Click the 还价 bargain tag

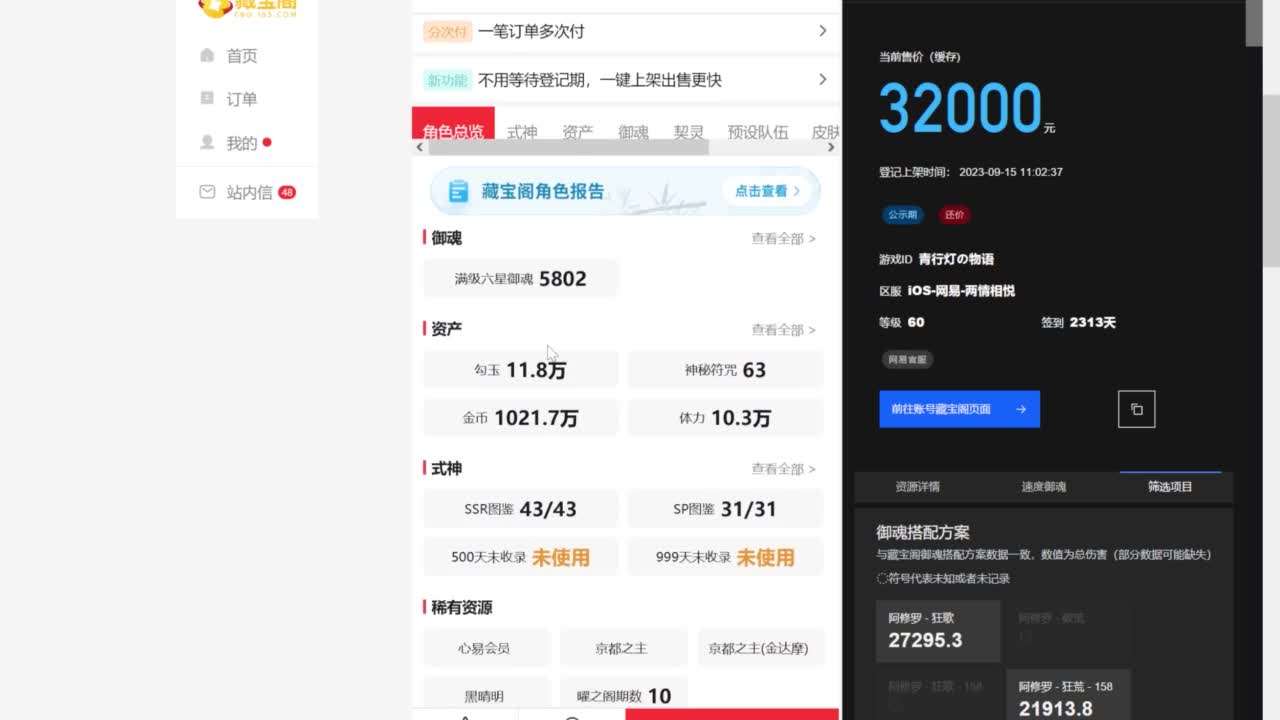click(955, 215)
